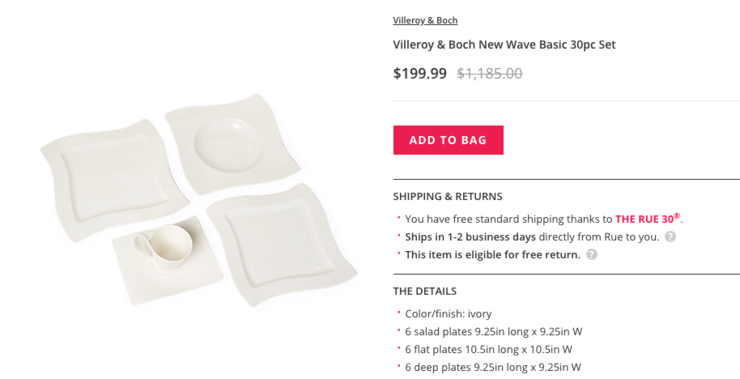Screen dimensions: 740x379
Task: Collapse The Details section heading
Action: [x=425, y=291]
